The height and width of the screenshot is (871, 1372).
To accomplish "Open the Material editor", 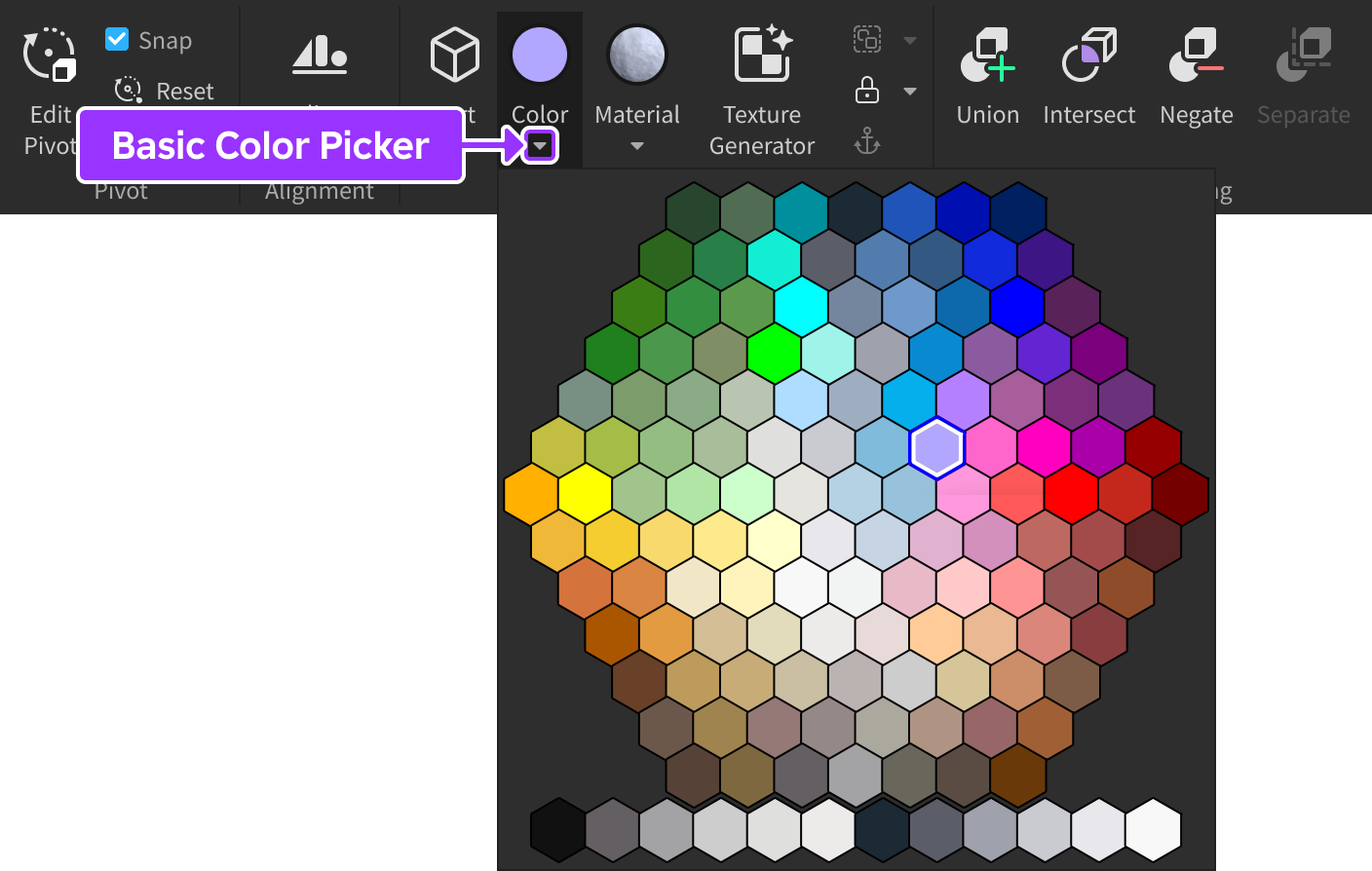I will pos(636,55).
